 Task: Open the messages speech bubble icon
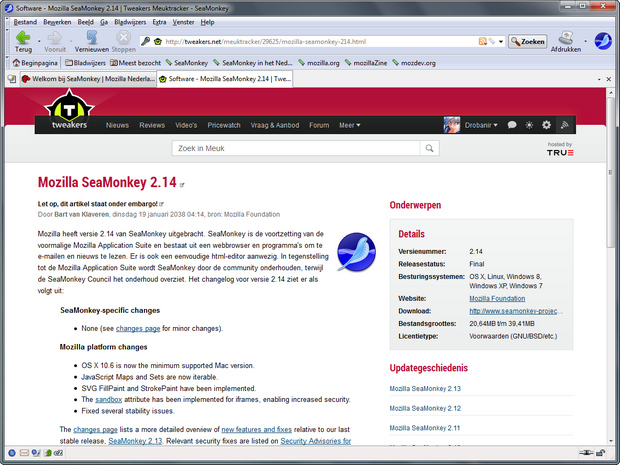512,125
